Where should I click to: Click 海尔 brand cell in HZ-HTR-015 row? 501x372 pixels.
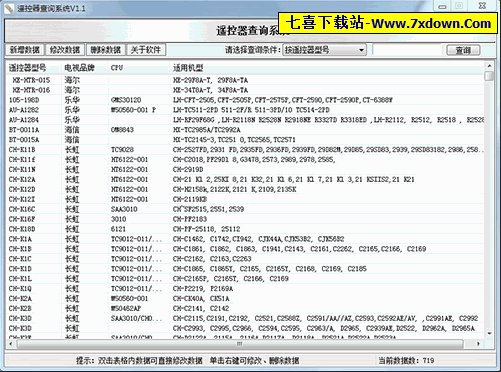[x=72, y=80]
